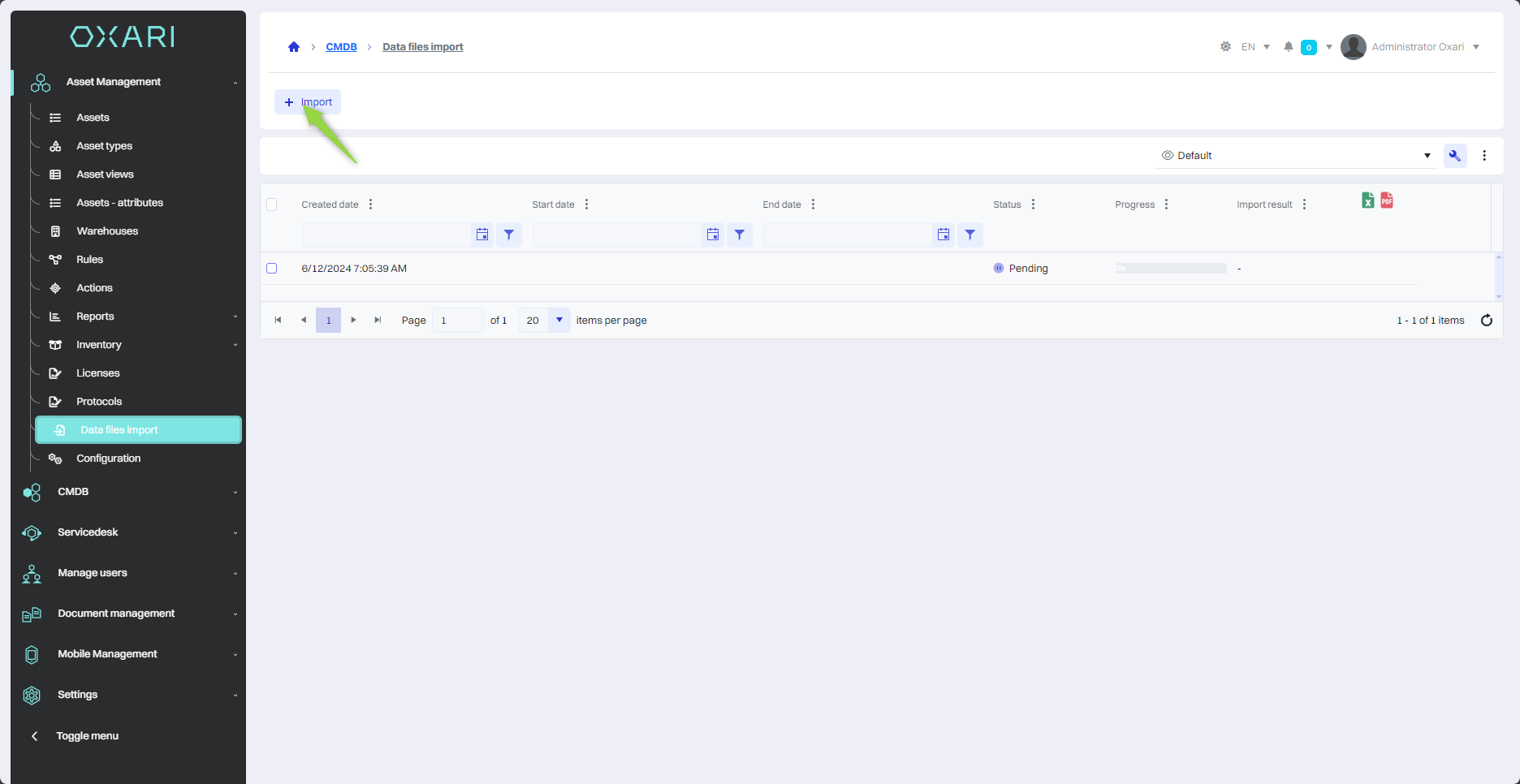Go to home via breadcrumb icon
Screen dimensions: 1520x784
click(x=294, y=47)
